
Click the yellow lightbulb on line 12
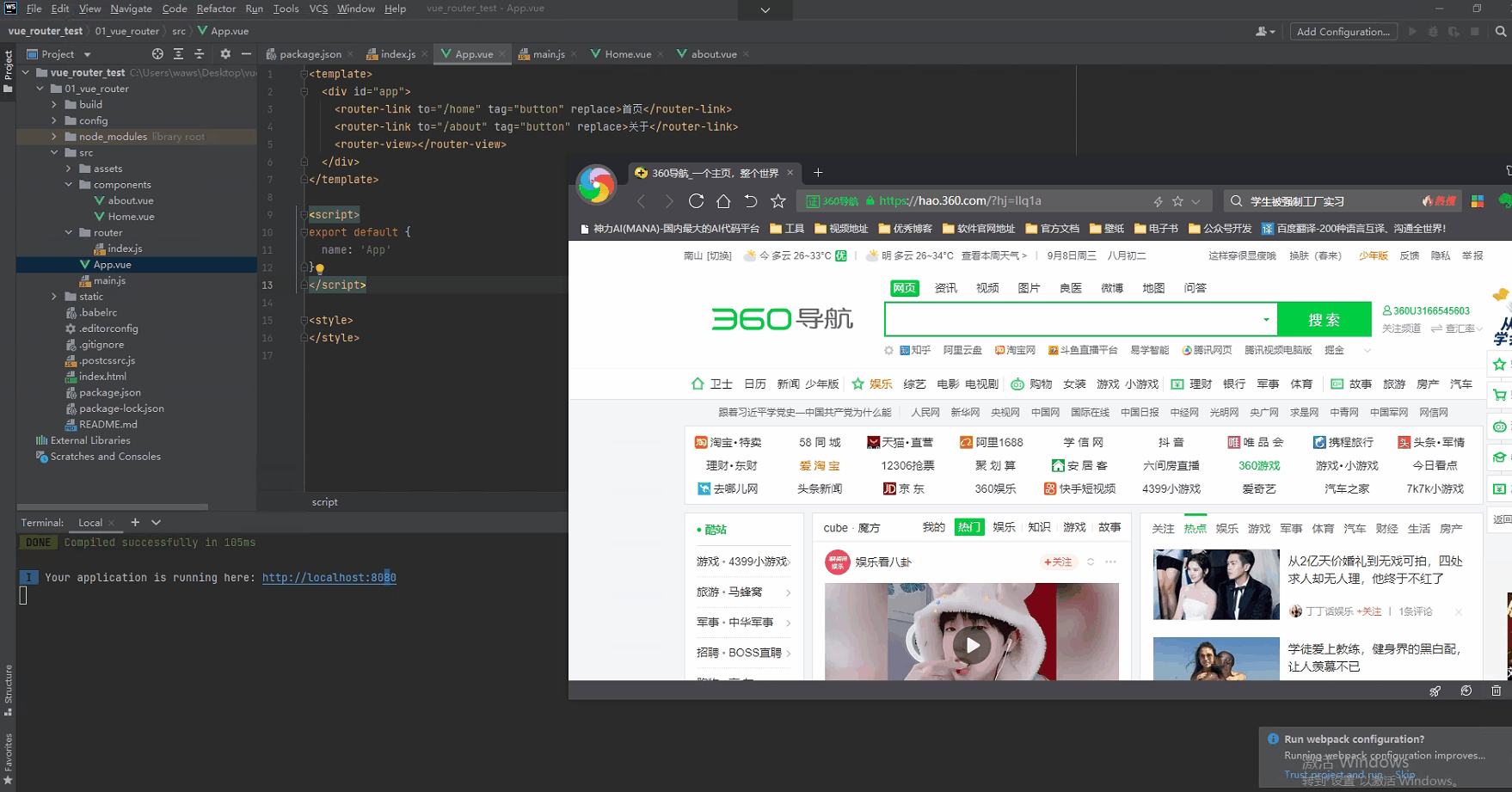point(320,268)
